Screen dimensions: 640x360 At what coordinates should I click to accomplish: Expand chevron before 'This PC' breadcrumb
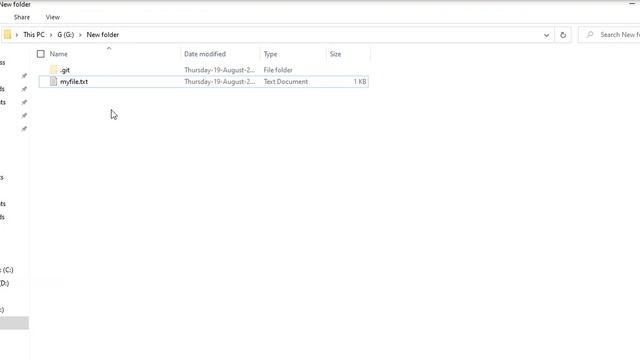tap(17, 35)
